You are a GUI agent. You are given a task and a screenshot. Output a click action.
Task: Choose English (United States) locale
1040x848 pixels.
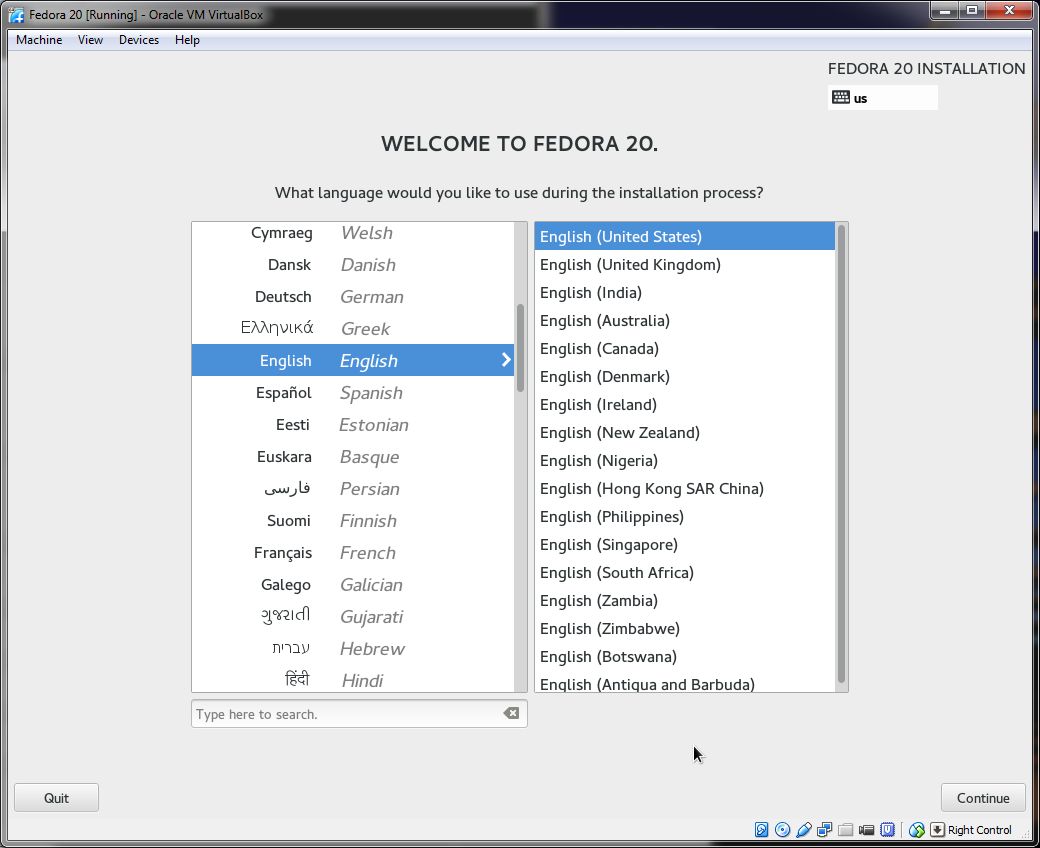[684, 236]
